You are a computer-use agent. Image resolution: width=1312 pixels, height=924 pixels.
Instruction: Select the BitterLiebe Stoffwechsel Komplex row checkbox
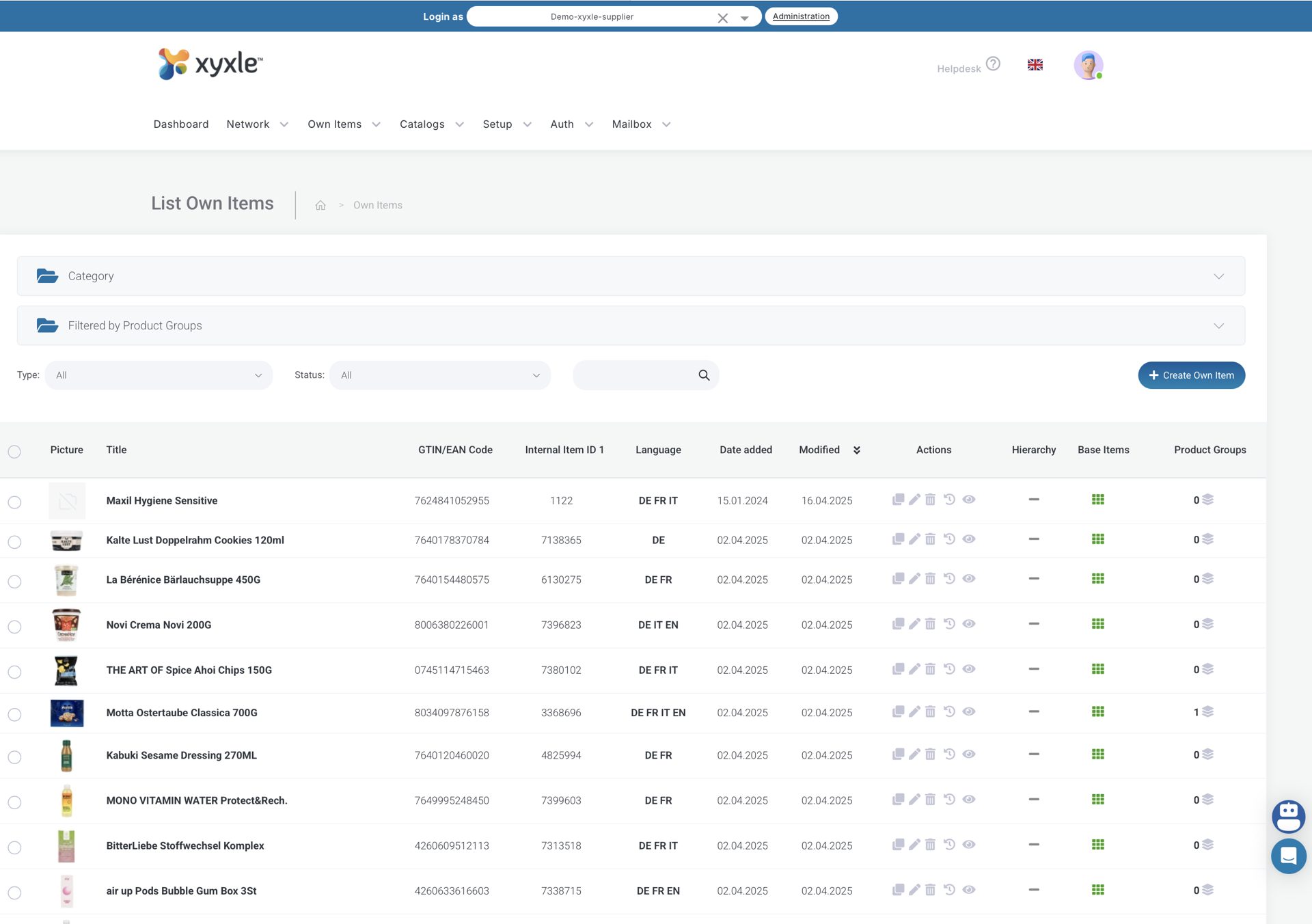click(14, 847)
